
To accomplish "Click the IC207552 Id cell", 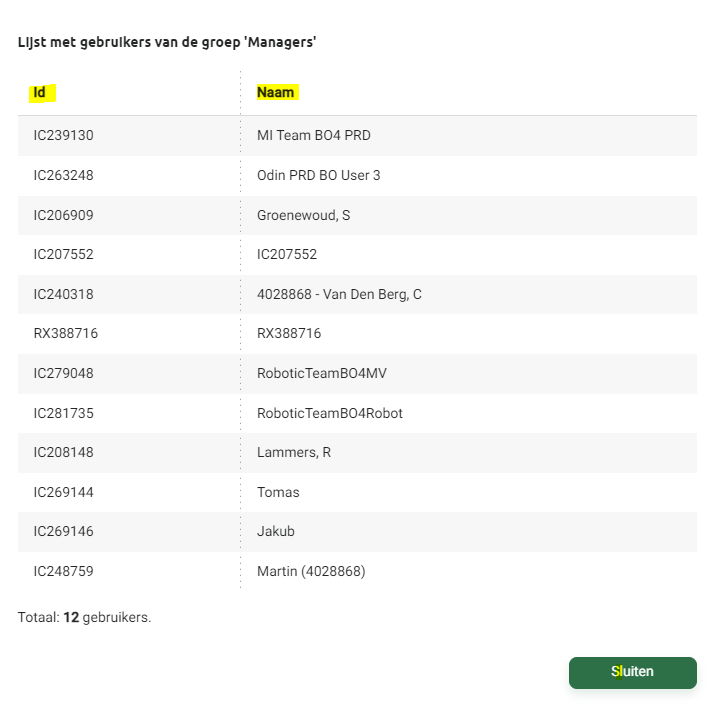I will point(64,254).
